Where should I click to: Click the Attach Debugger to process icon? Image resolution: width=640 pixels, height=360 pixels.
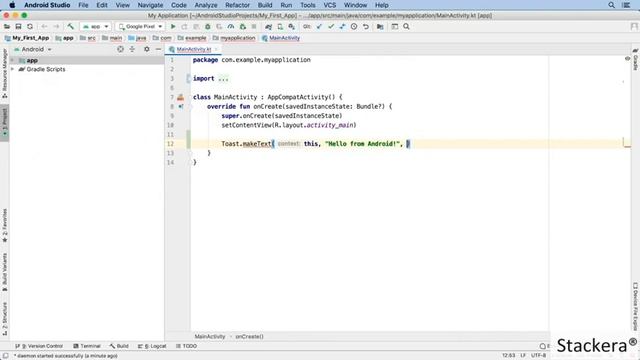(243, 27)
